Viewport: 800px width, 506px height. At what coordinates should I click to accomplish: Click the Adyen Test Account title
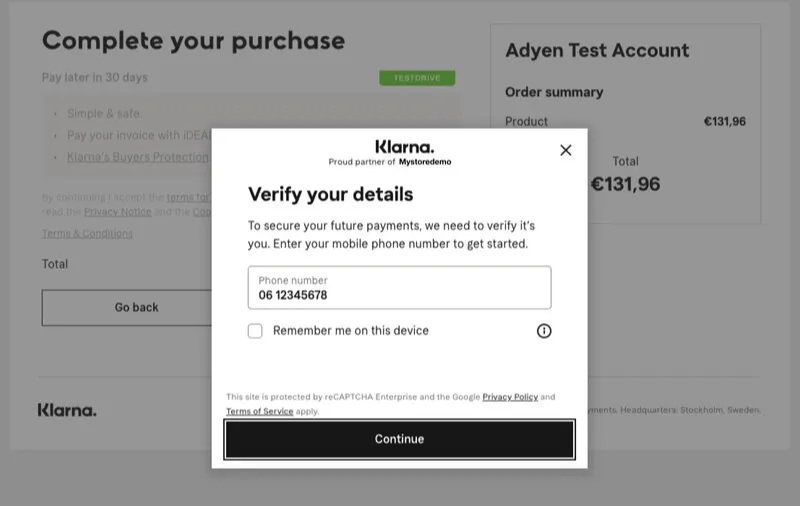[x=597, y=50]
